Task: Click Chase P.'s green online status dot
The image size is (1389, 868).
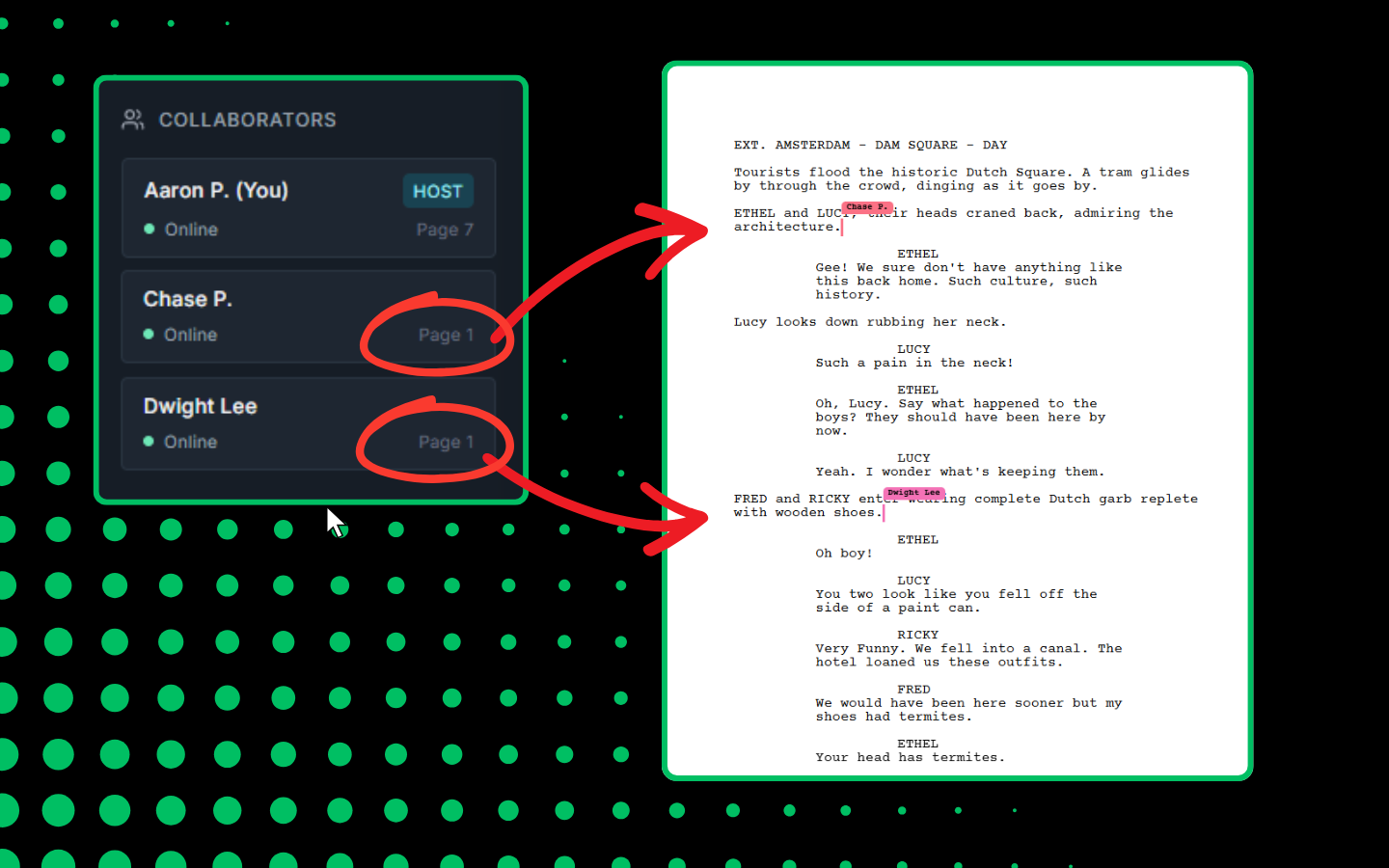Action: (149, 335)
